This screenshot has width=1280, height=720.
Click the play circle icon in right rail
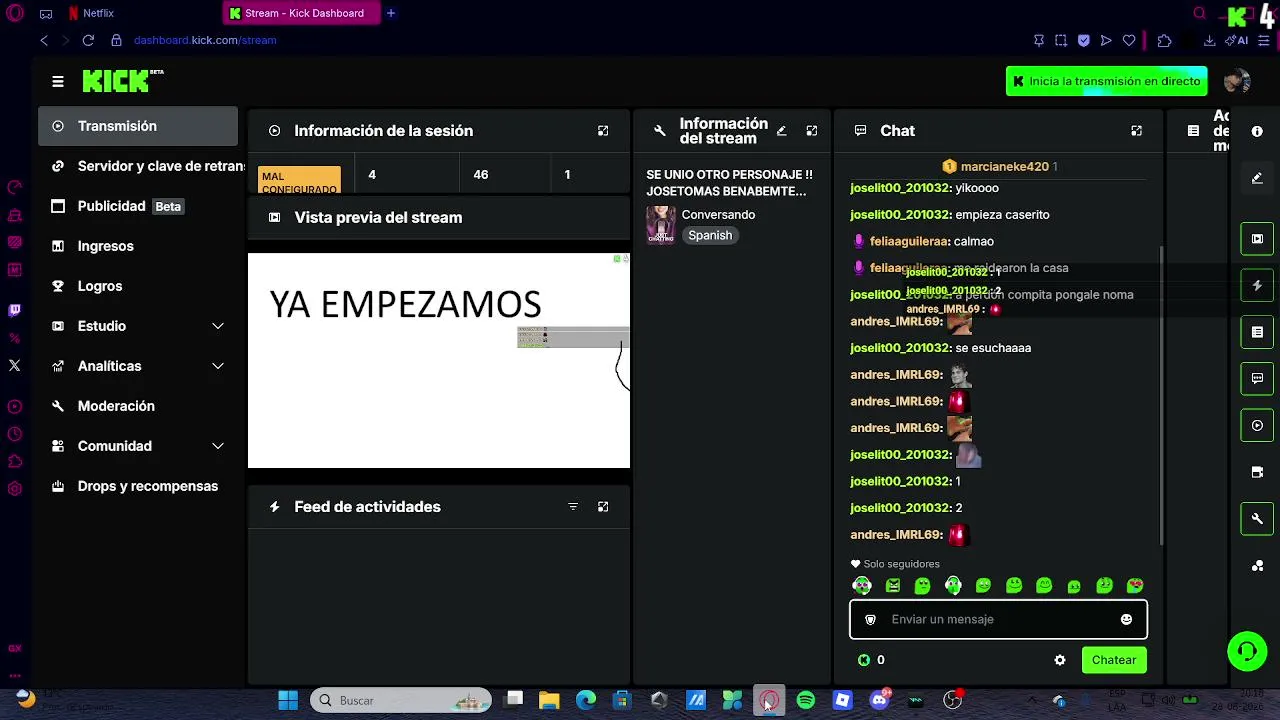[1257, 425]
